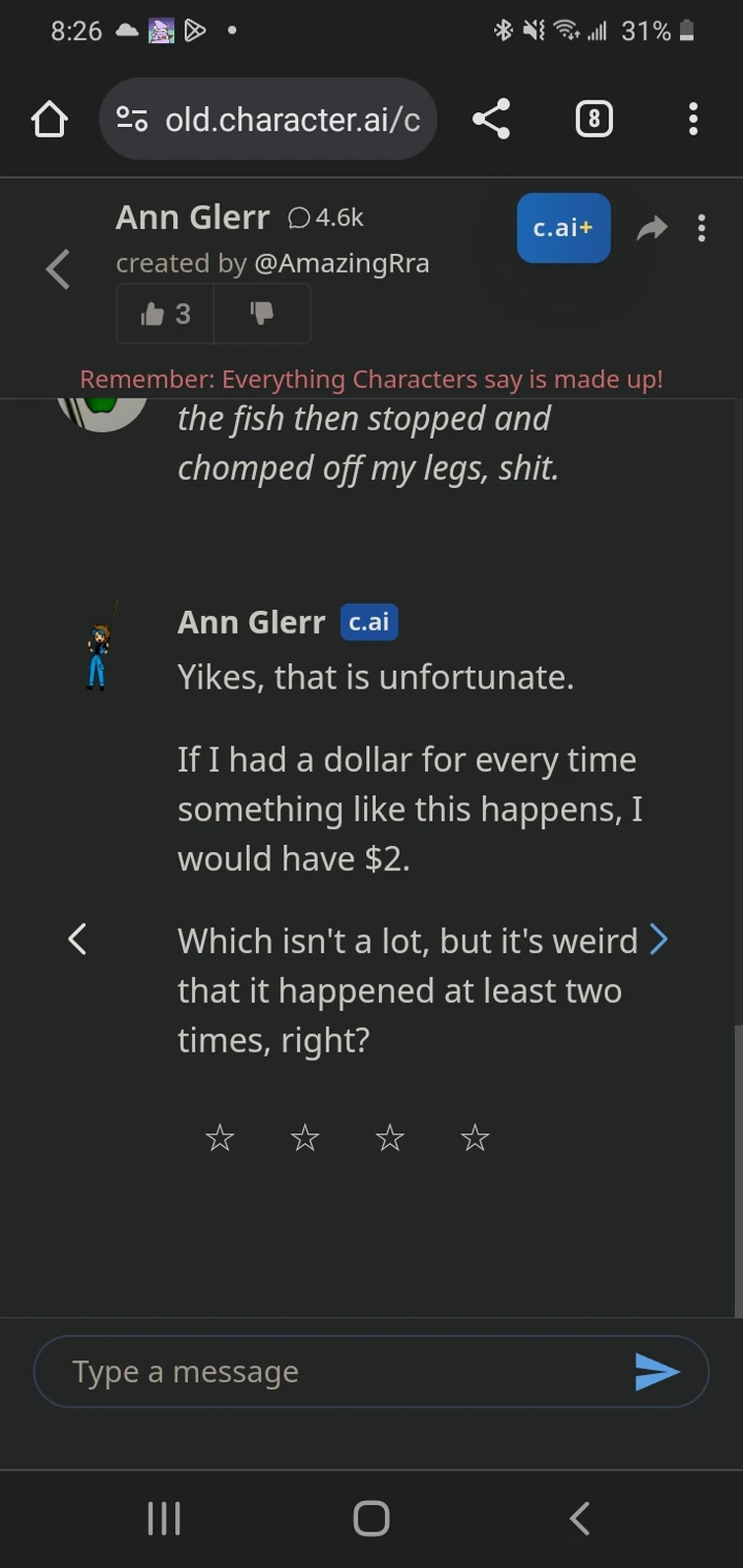The width and height of the screenshot is (743, 1568).
Task: Share the Ann Glerr character
Action: (651, 229)
